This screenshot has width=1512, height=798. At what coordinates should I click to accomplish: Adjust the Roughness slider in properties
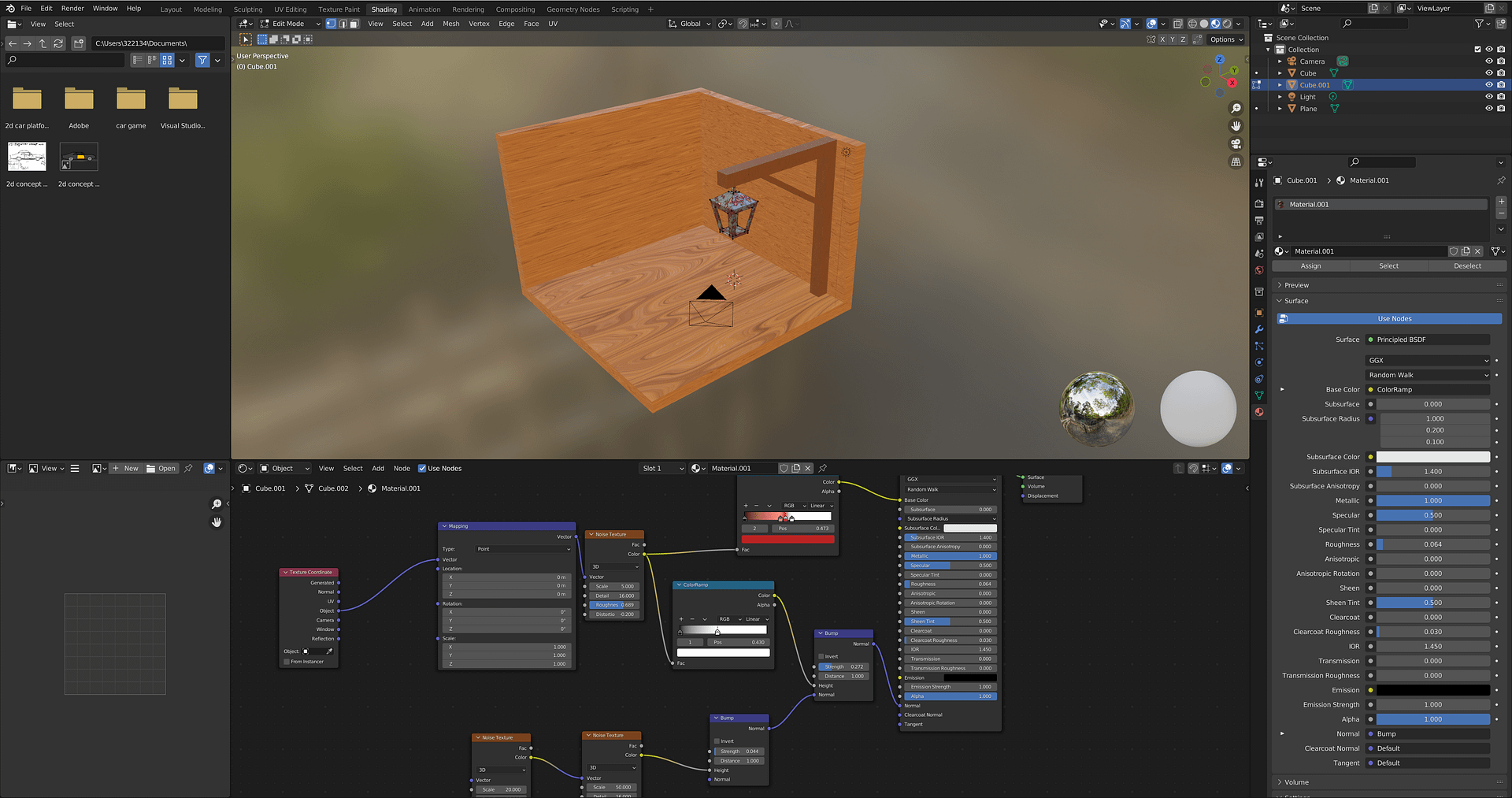(x=1432, y=544)
